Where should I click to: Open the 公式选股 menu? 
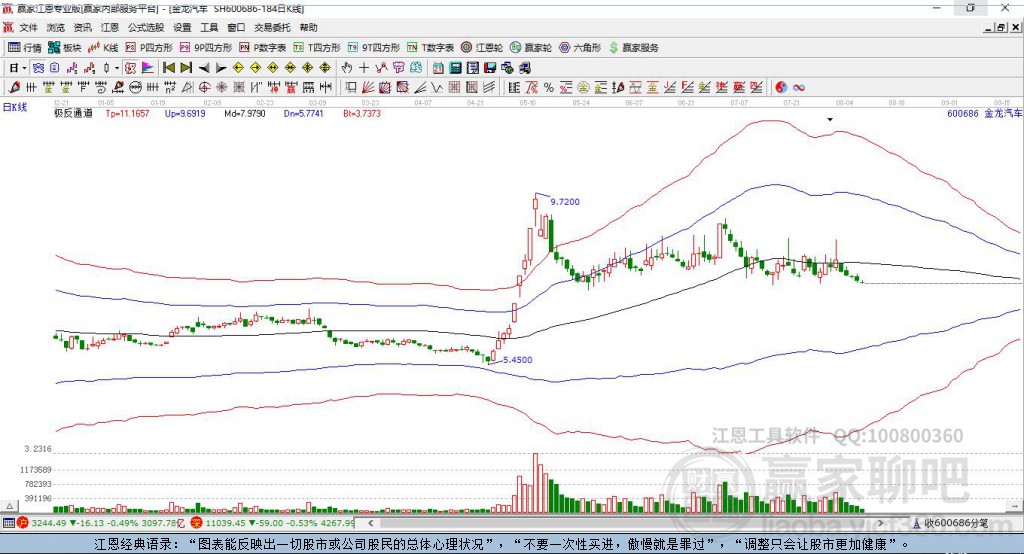pyautogui.click(x=146, y=27)
